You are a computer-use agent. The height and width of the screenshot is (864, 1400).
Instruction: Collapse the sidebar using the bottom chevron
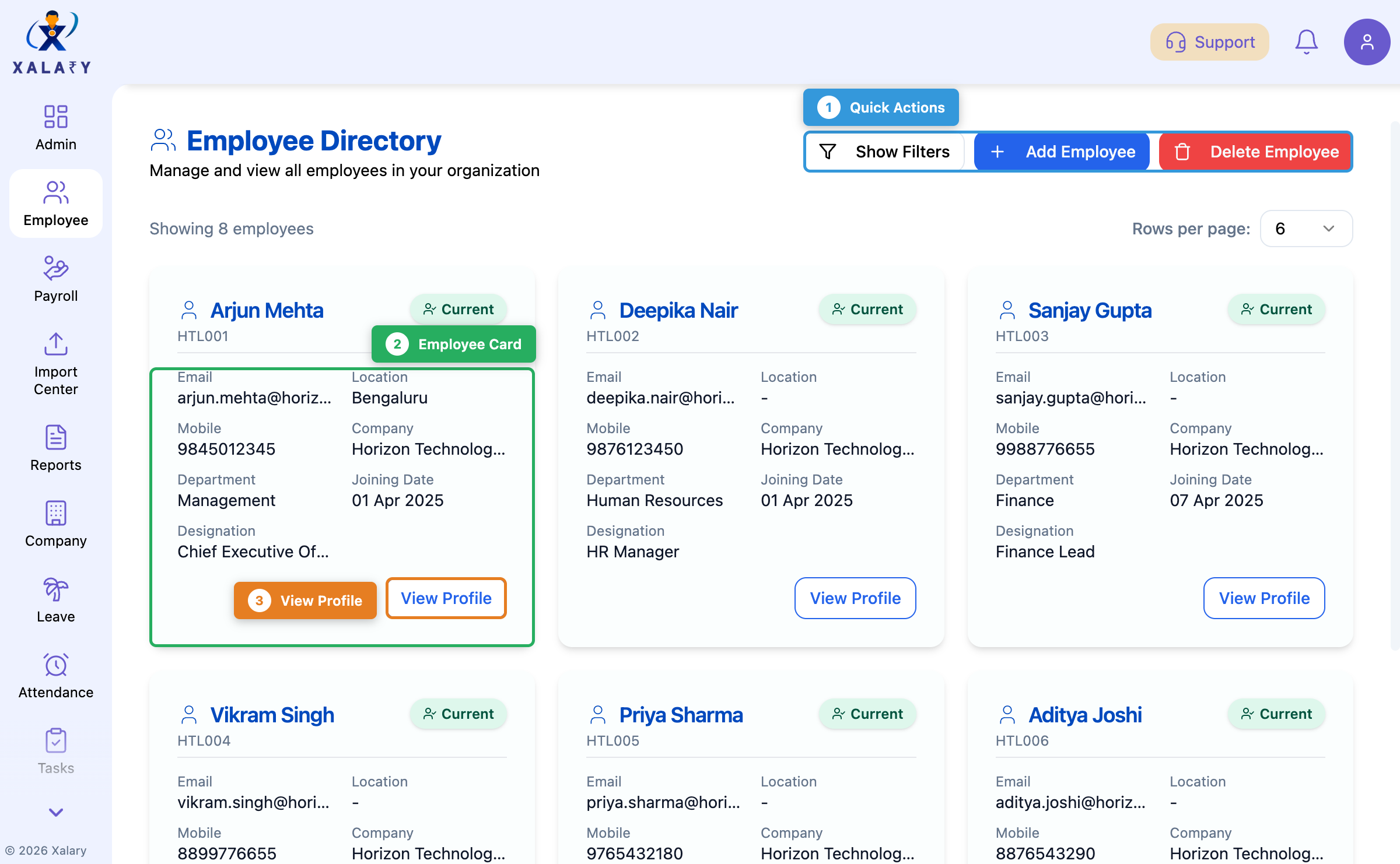point(55,813)
